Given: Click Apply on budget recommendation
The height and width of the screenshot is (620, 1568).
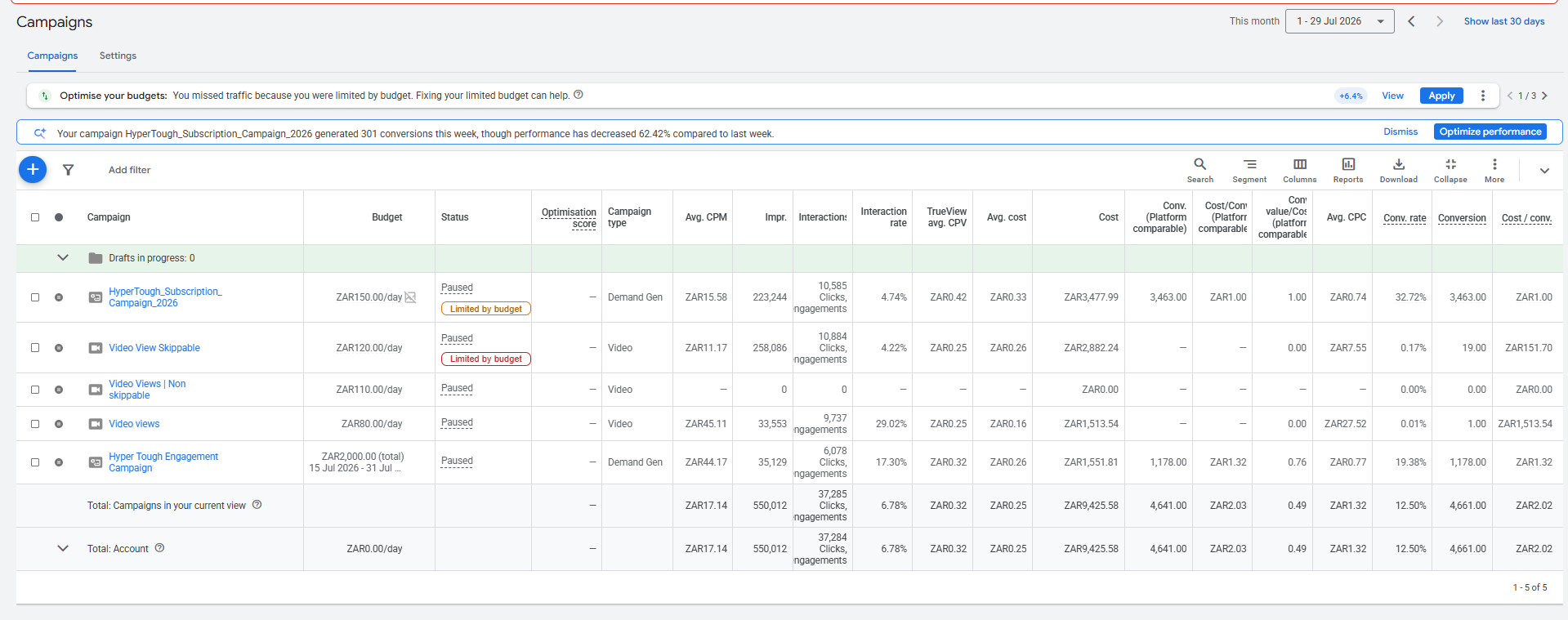Looking at the screenshot, I should point(1441,96).
